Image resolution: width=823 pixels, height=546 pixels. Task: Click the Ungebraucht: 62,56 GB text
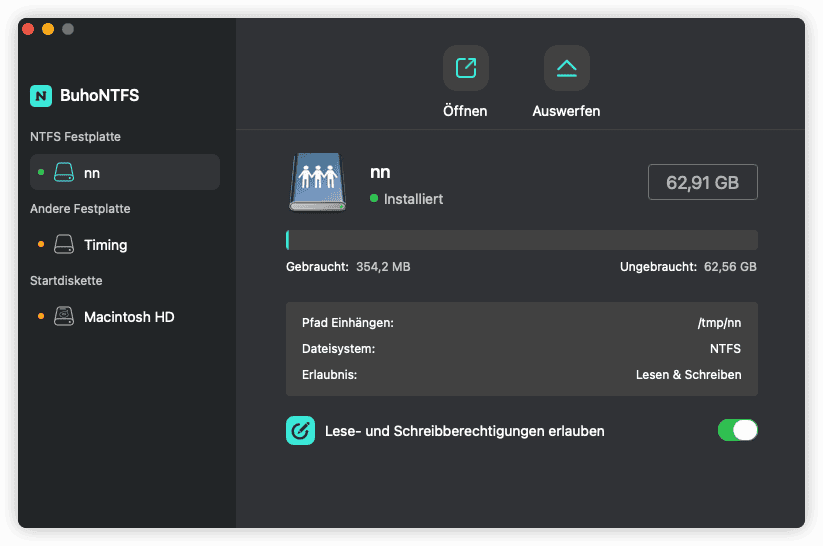click(x=689, y=267)
